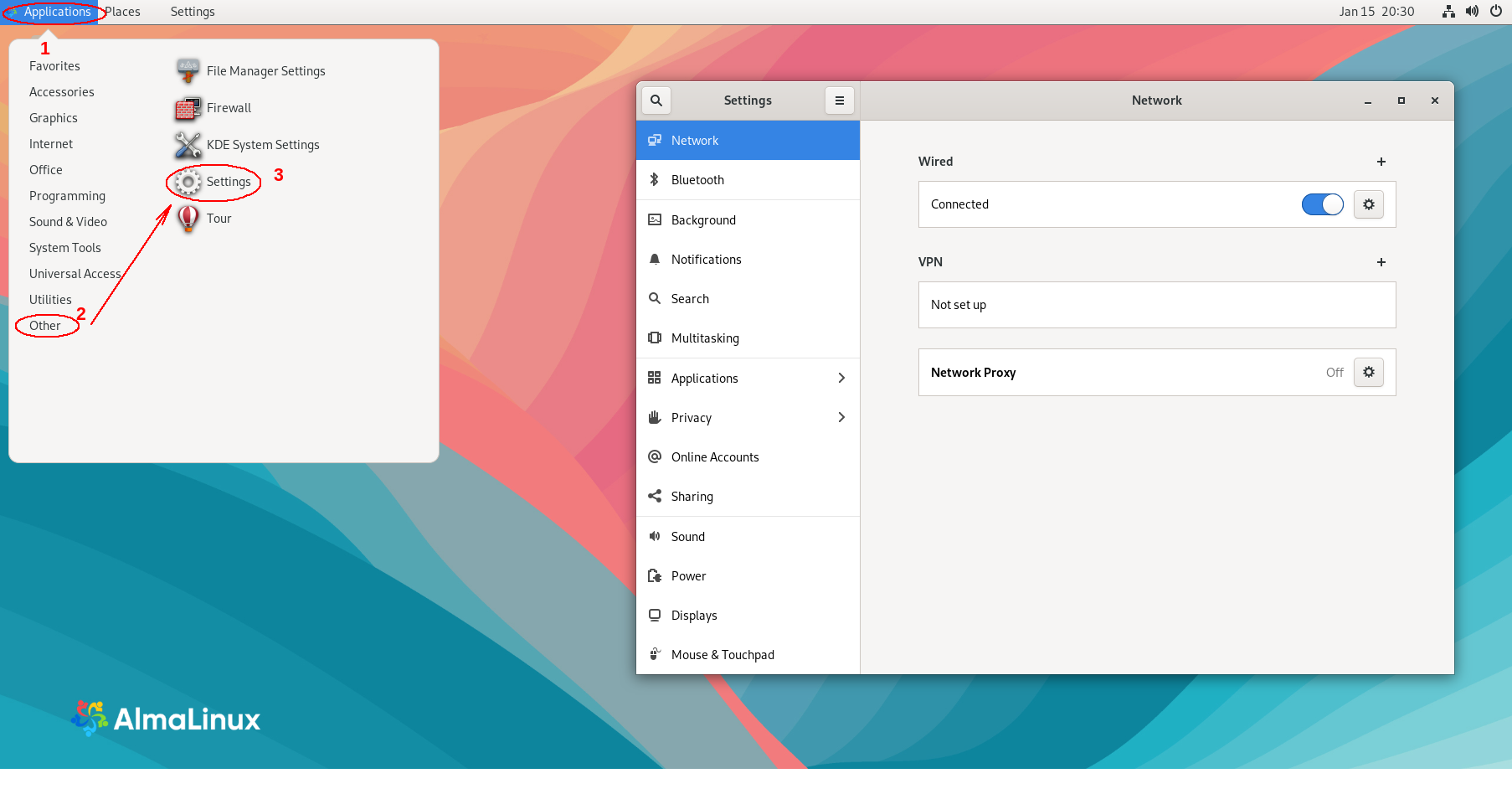
Task: Add a new VPN connection
Action: (1381, 262)
